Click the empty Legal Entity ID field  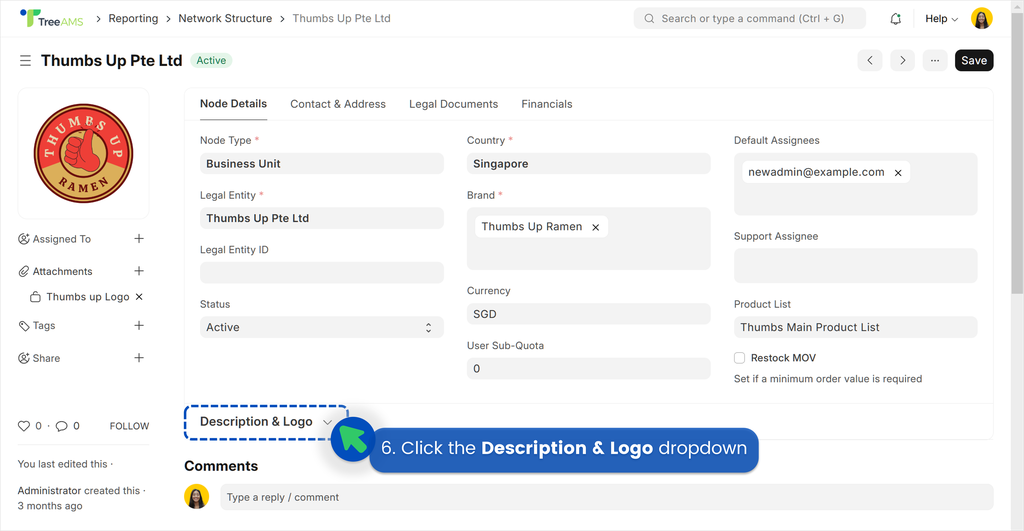pyautogui.click(x=321, y=272)
